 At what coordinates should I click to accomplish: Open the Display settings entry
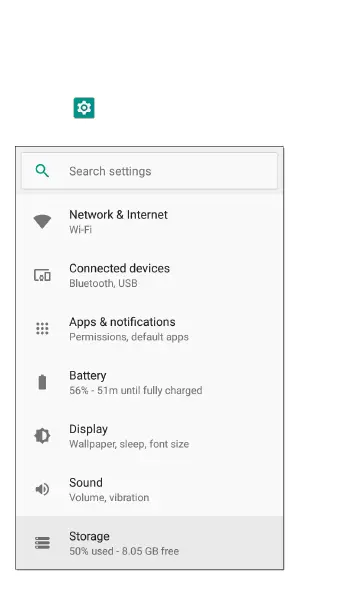[x=149, y=436]
